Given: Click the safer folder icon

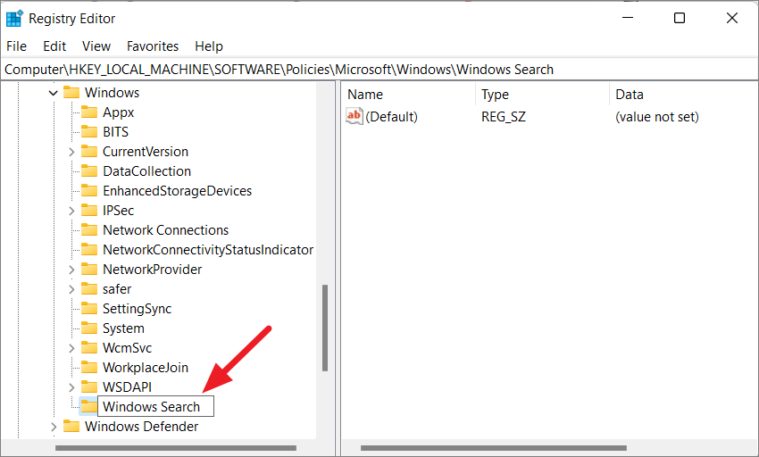Looking at the screenshot, I should pyautogui.click(x=89, y=289).
